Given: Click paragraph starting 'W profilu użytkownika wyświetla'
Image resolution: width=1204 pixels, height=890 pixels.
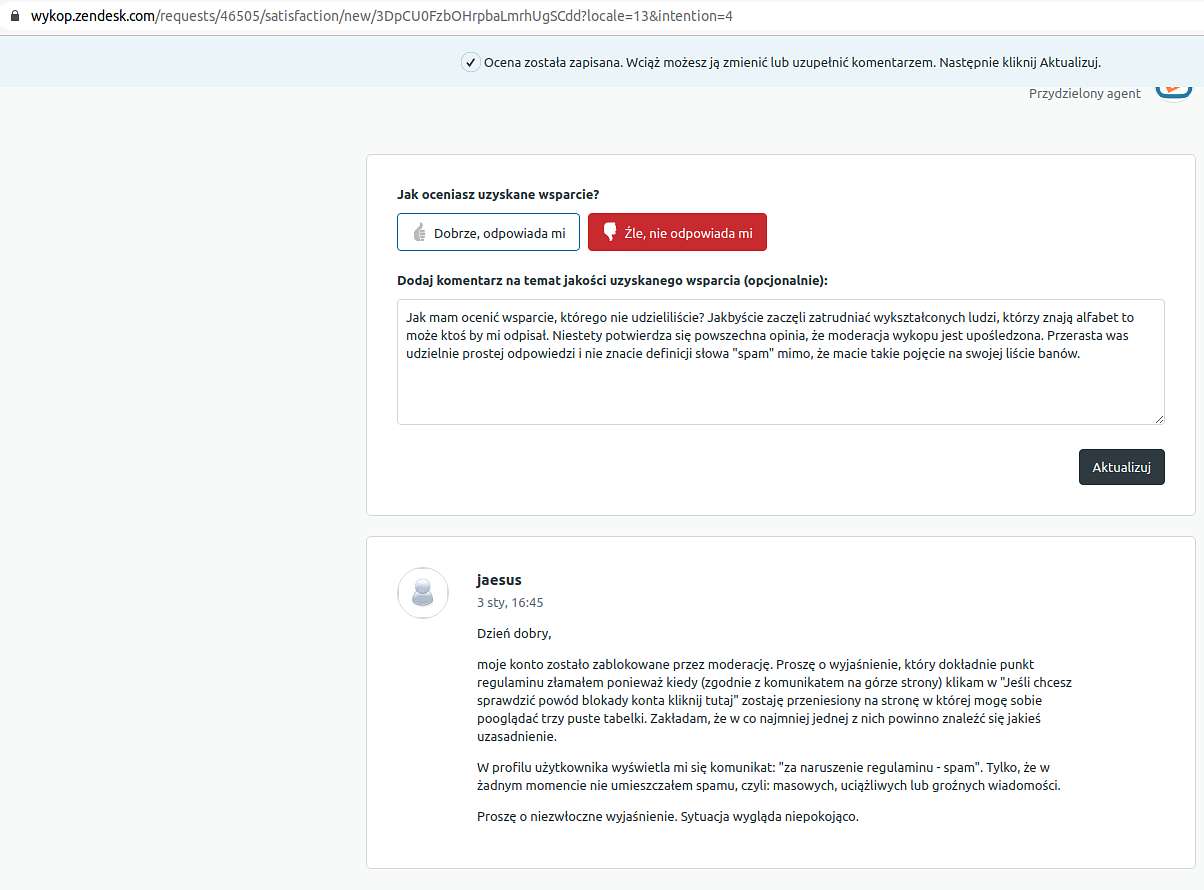Looking at the screenshot, I should 768,776.
